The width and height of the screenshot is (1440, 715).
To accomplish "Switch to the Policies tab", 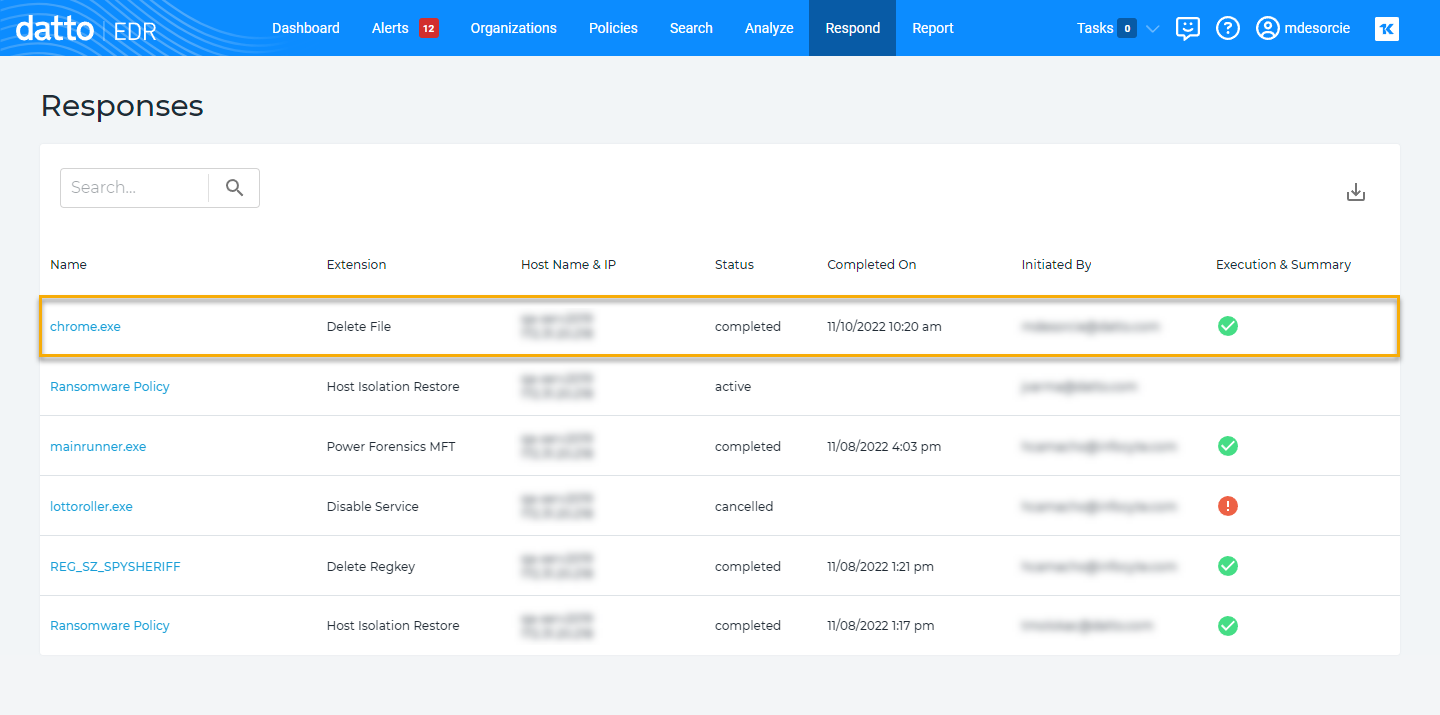I will (613, 28).
